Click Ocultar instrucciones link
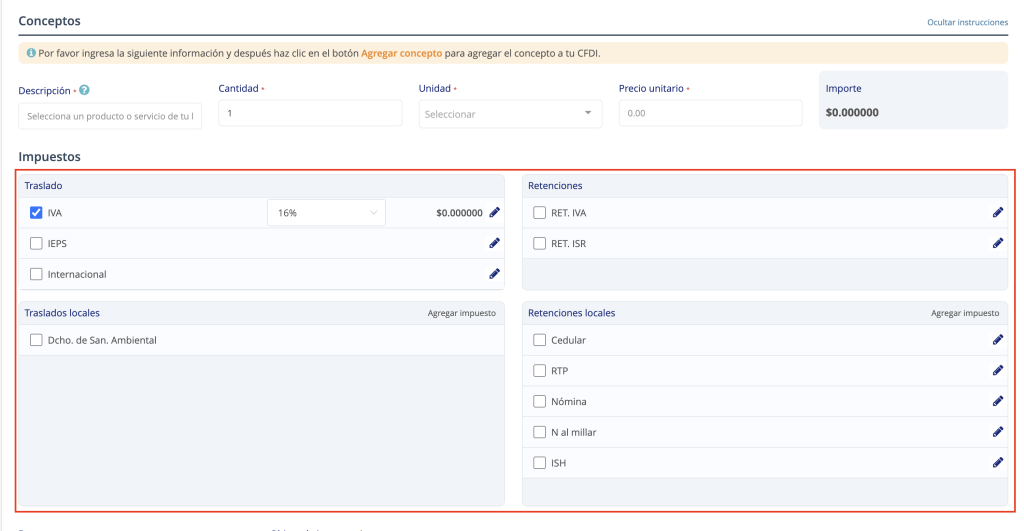The width and height of the screenshot is (1024, 531). point(967,22)
